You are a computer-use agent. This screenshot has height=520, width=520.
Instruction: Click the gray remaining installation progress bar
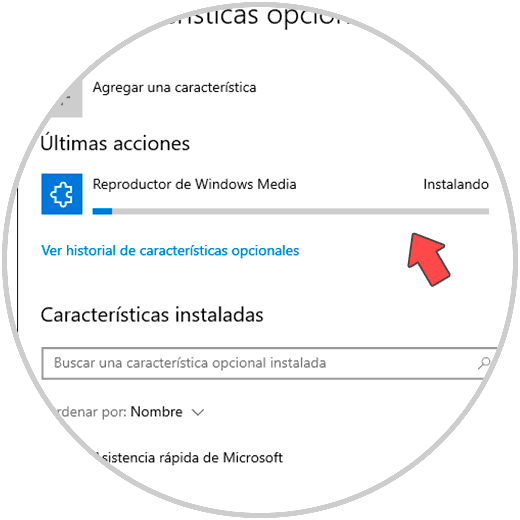[300, 211]
